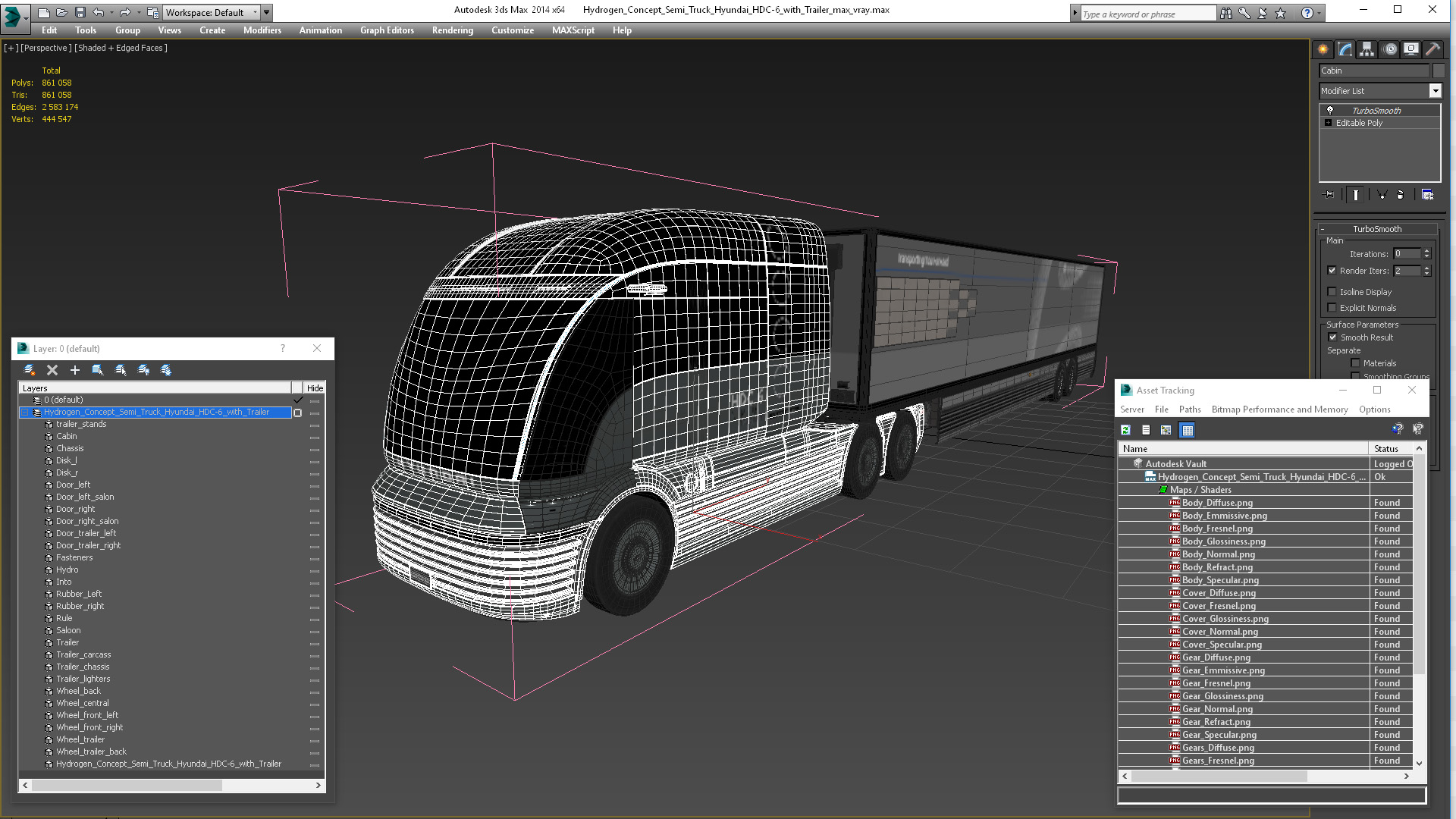This screenshot has height=819, width=1456.
Task: Click the Open File folder icon
Action: pos(62,12)
